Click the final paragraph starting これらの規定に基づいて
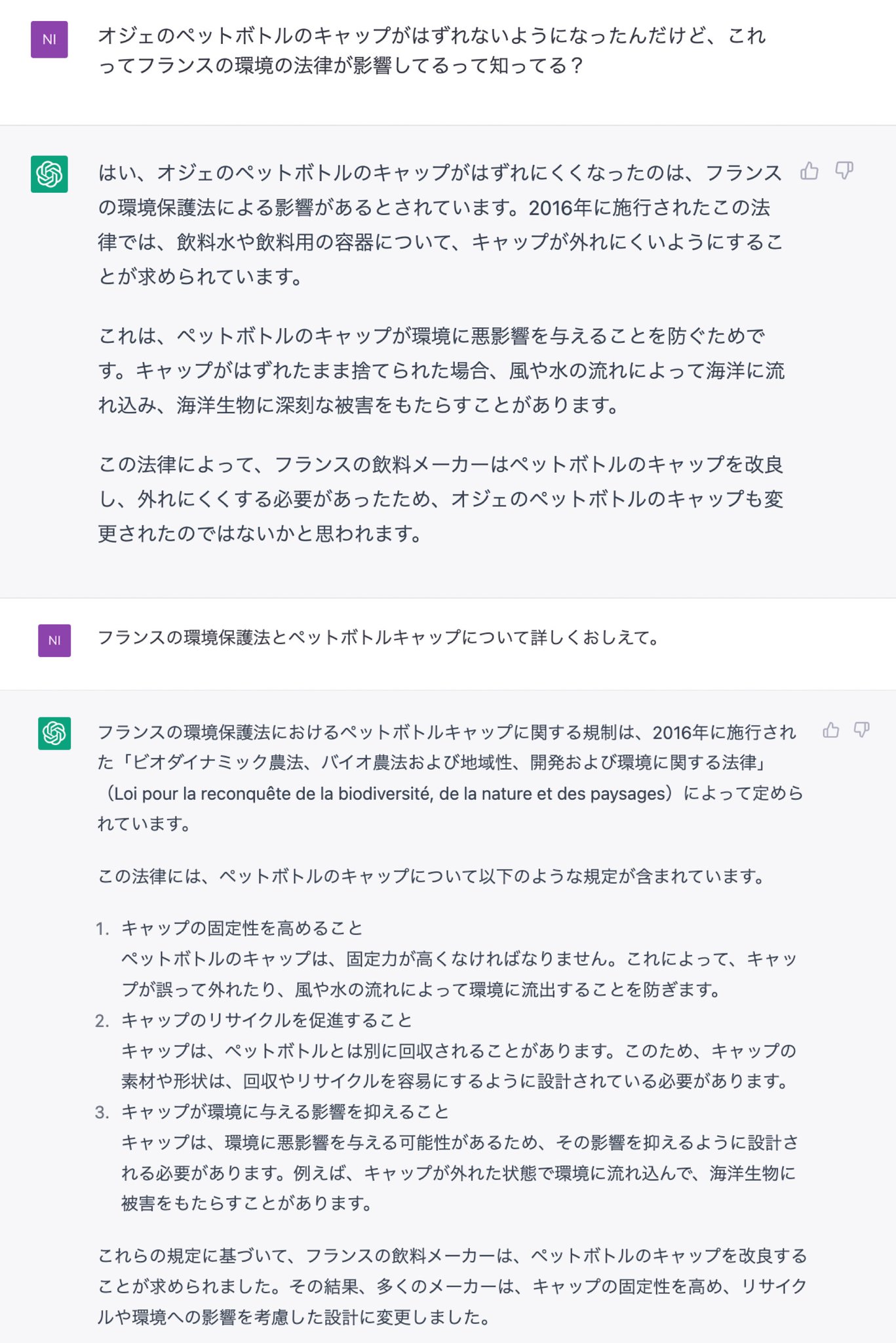 click(x=452, y=1286)
